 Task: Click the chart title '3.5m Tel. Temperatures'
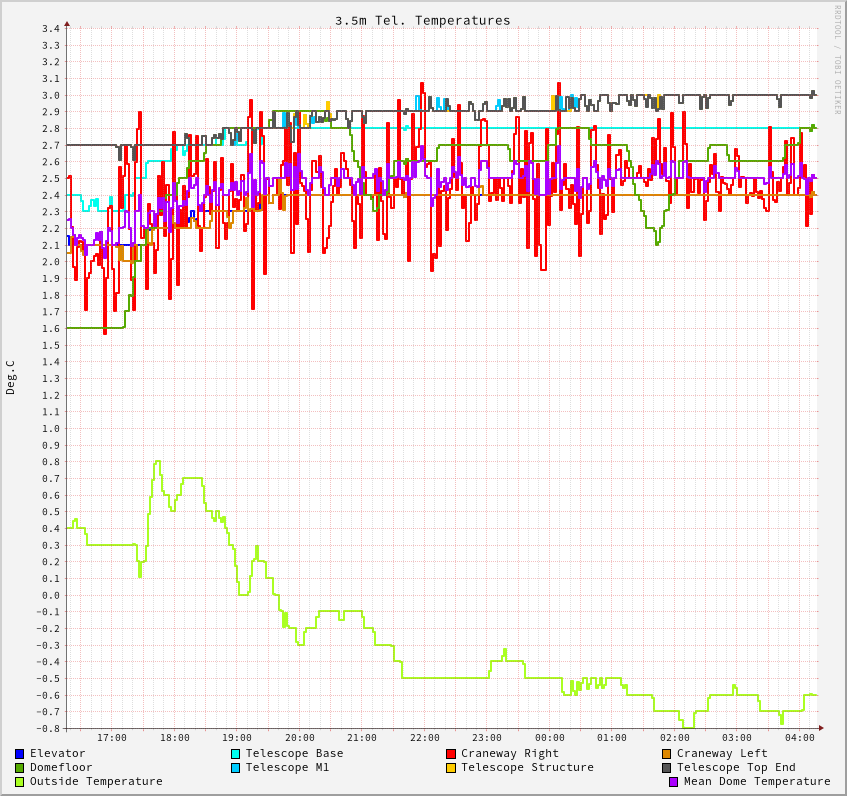(422, 20)
